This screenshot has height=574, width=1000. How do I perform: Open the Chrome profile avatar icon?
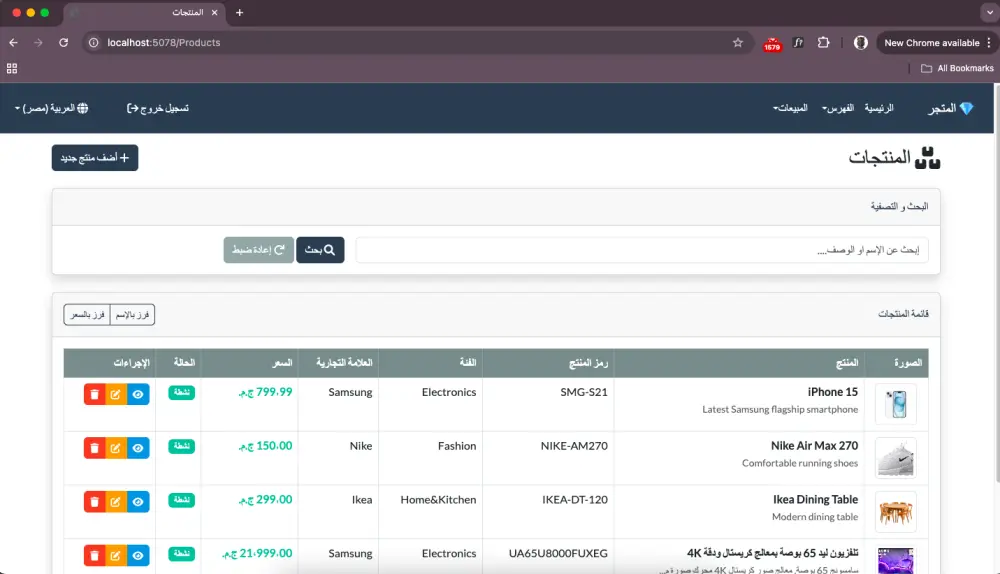pyautogui.click(x=861, y=43)
